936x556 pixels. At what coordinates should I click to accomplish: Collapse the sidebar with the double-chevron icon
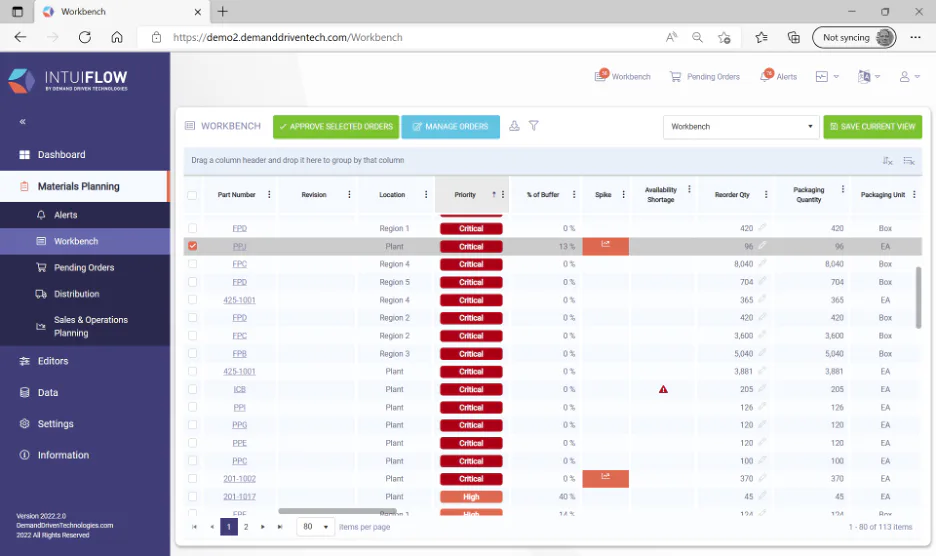pos(23,121)
